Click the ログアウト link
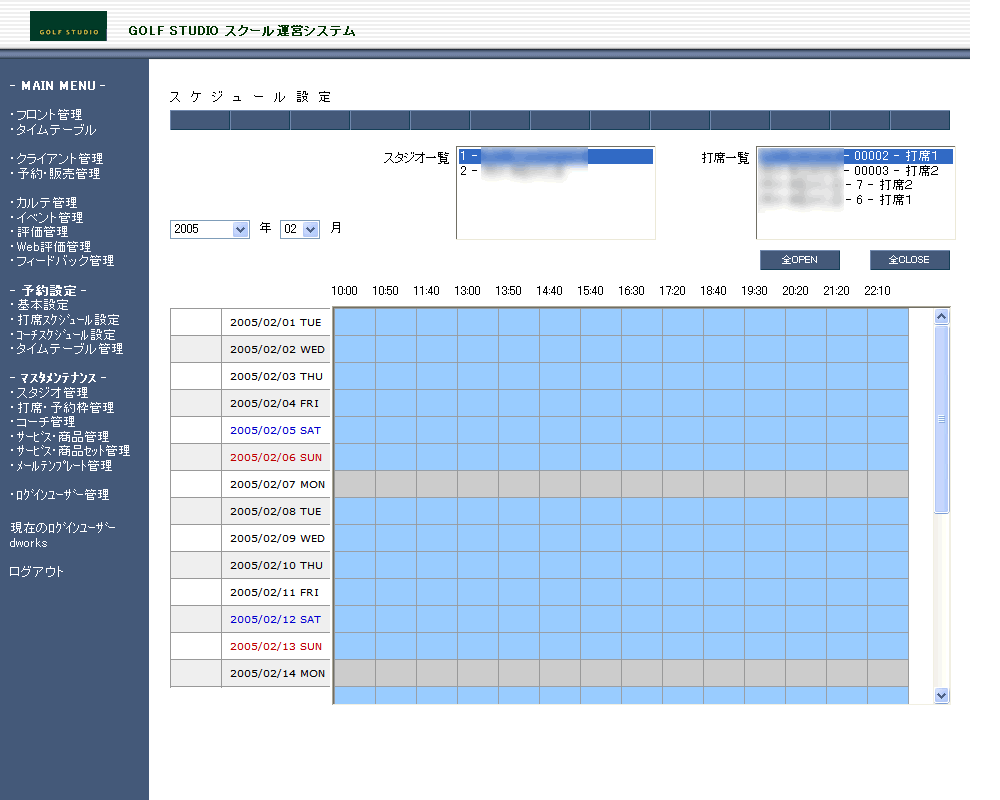 coord(36,572)
